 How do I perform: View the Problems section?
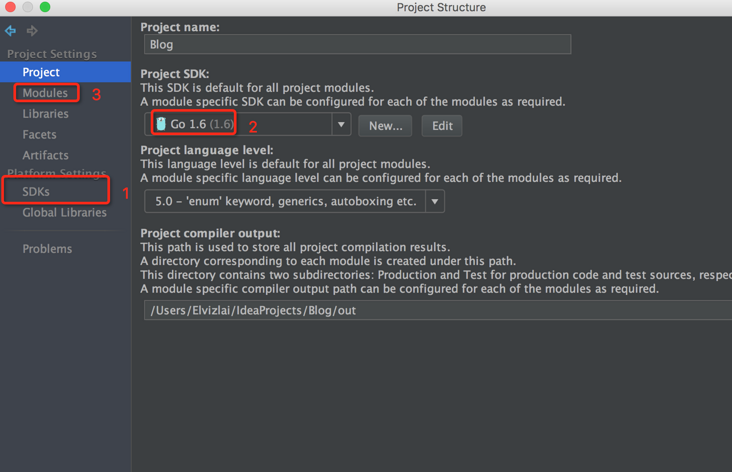[47, 248]
